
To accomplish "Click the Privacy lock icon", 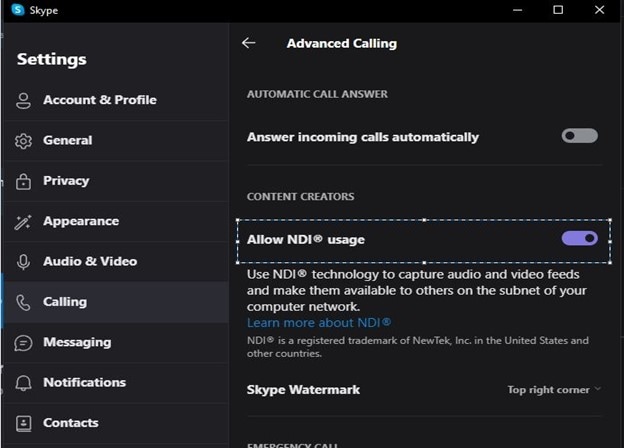I will click(x=24, y=181).
